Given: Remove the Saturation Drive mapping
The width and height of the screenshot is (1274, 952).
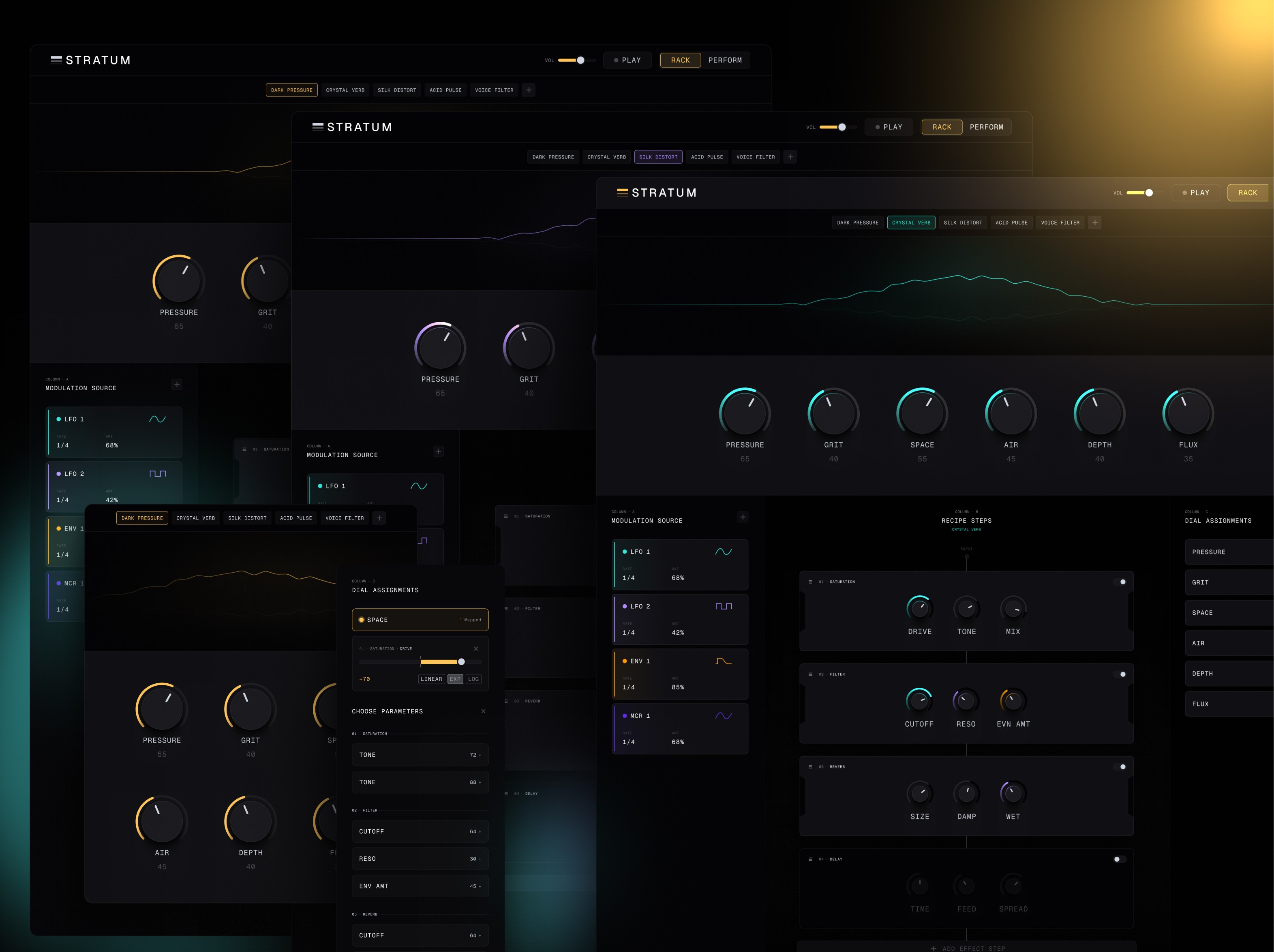Looking at the screenshot, I should tap(476, 648).
